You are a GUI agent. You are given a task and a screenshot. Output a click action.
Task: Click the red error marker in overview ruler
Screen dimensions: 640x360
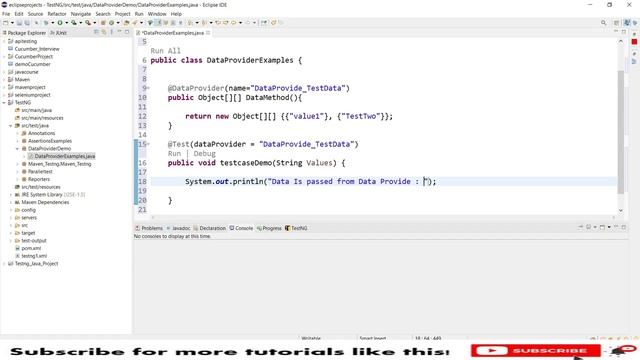tap(634, 42)
